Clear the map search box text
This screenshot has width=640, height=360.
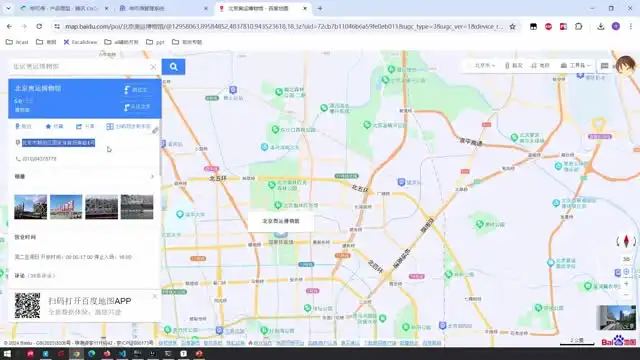[153, 67]
